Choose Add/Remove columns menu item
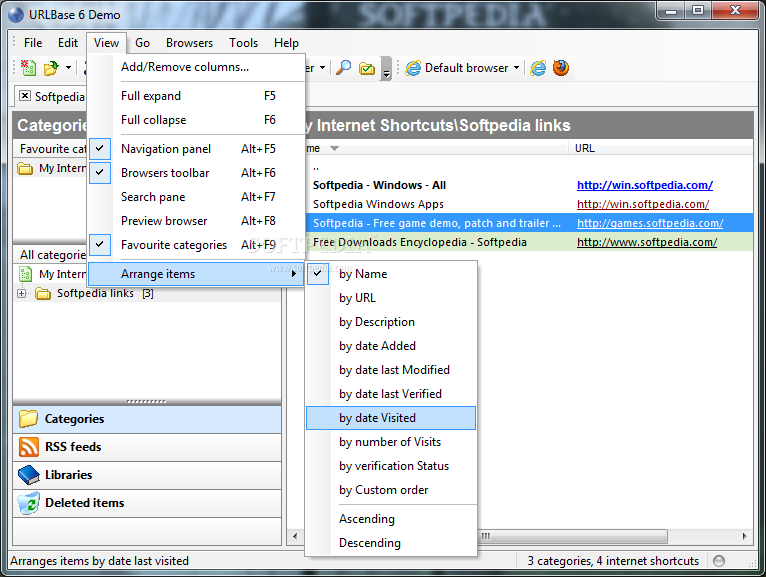766x577 pixels. pyautogui.click(x=198, y=67)
